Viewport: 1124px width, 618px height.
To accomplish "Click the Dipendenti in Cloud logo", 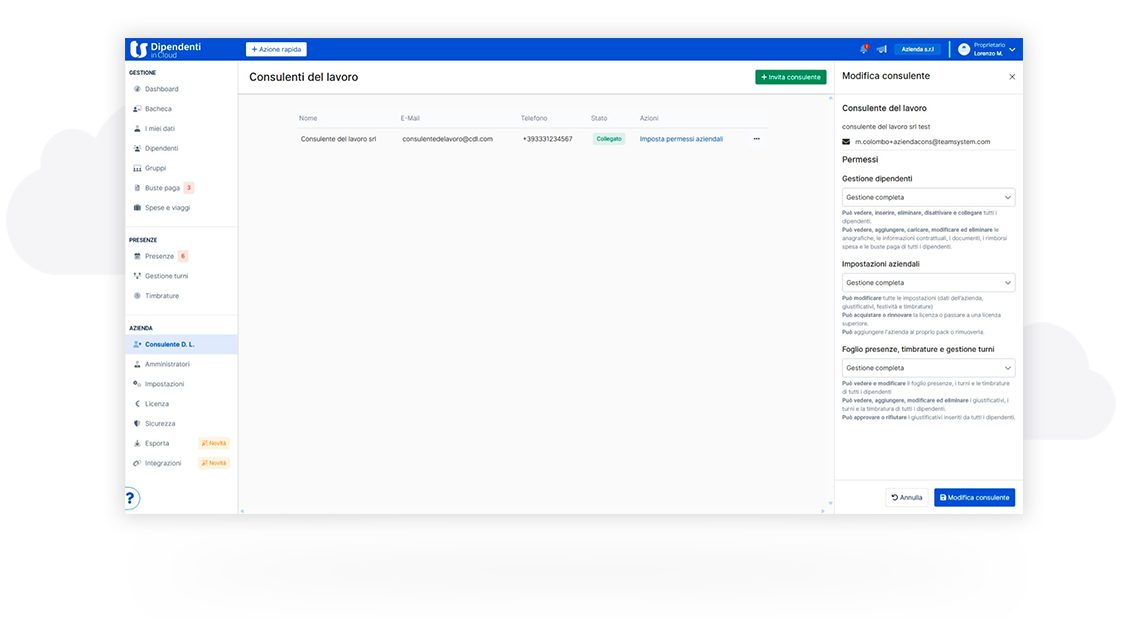I will [166, 49].
